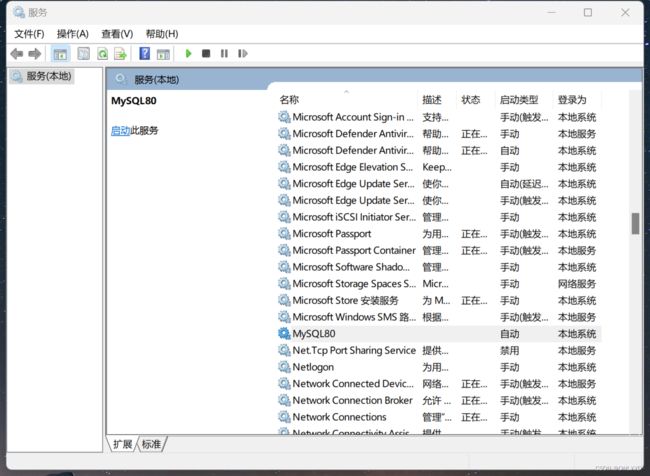Click gear icon of Microsoft Account Sign-in
Screen dimensions: 650x476
[284, 117]
